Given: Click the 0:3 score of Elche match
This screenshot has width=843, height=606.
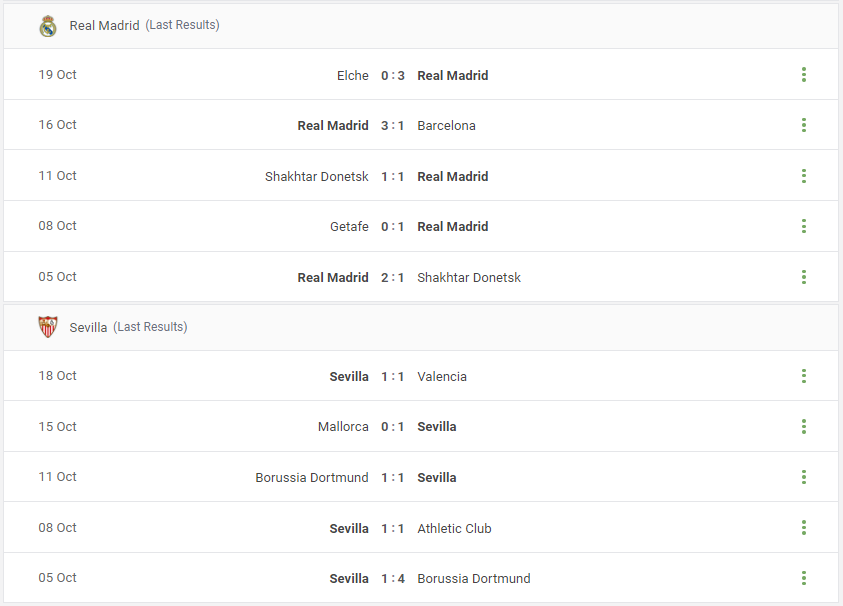Looking at the screenshot, I should click(392, 76).
